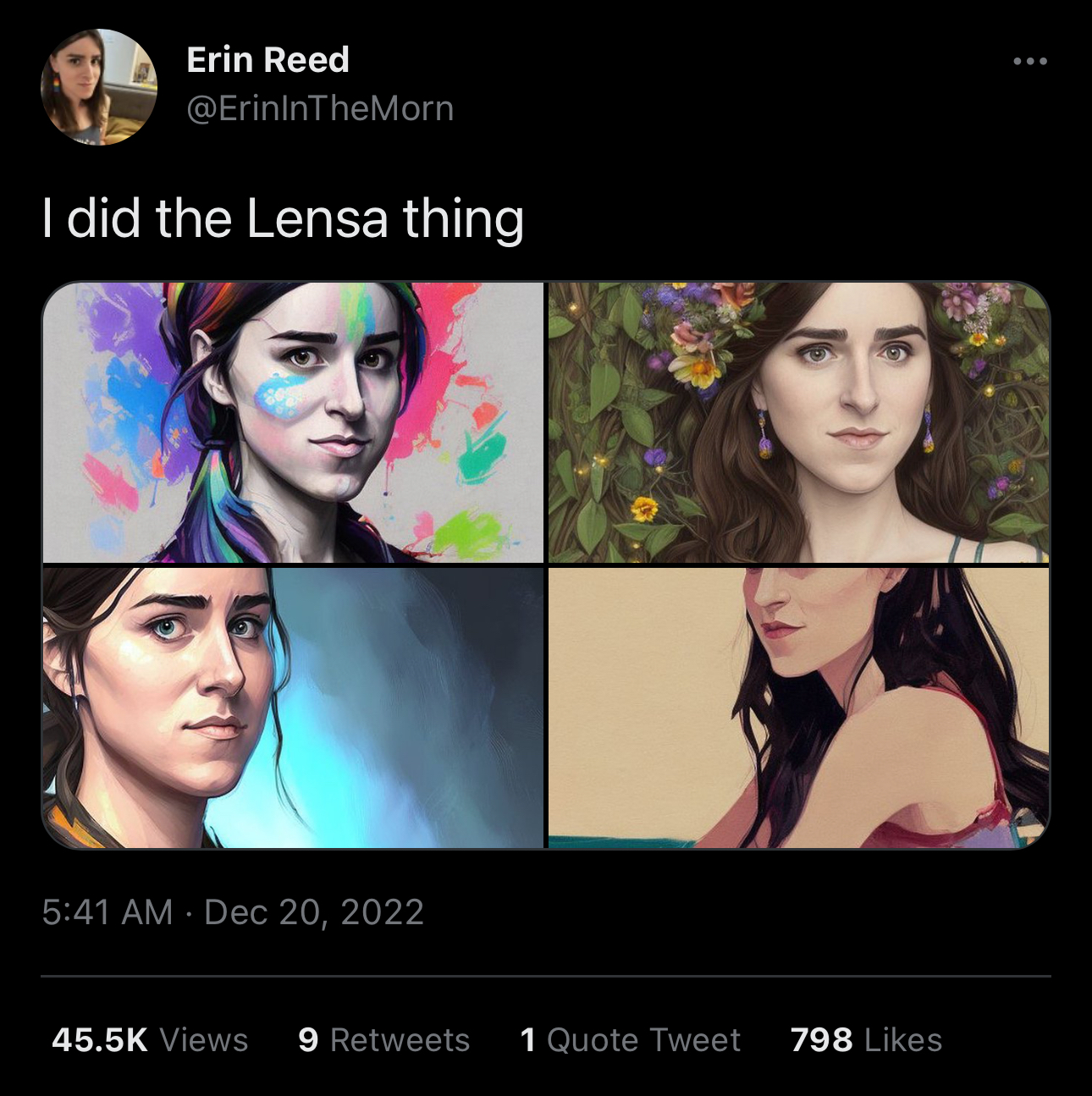Click the tweet text about Lensa
Screen dimensions: 1092x1096
283,218
